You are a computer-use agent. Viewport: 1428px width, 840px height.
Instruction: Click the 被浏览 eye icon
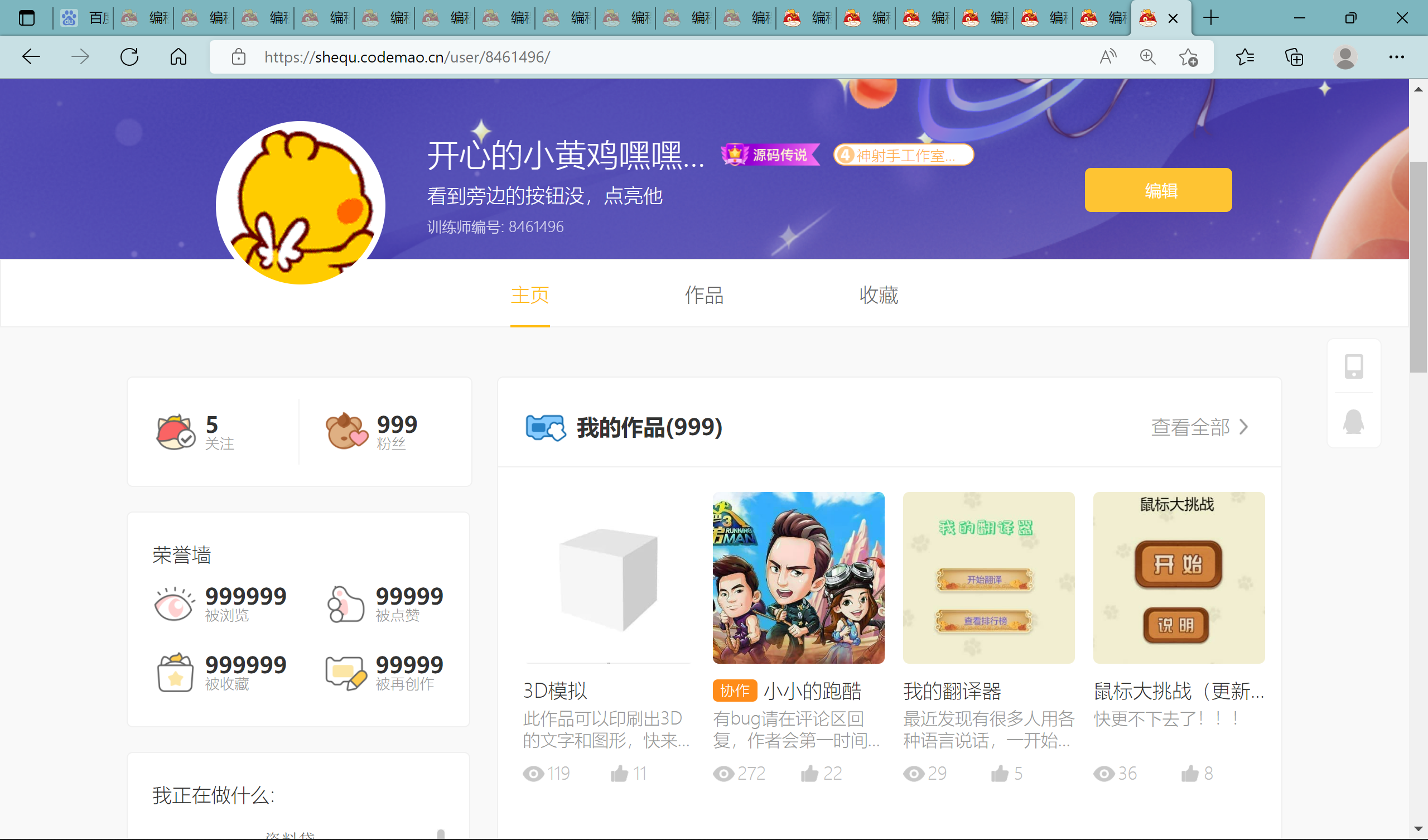(175, 604)
